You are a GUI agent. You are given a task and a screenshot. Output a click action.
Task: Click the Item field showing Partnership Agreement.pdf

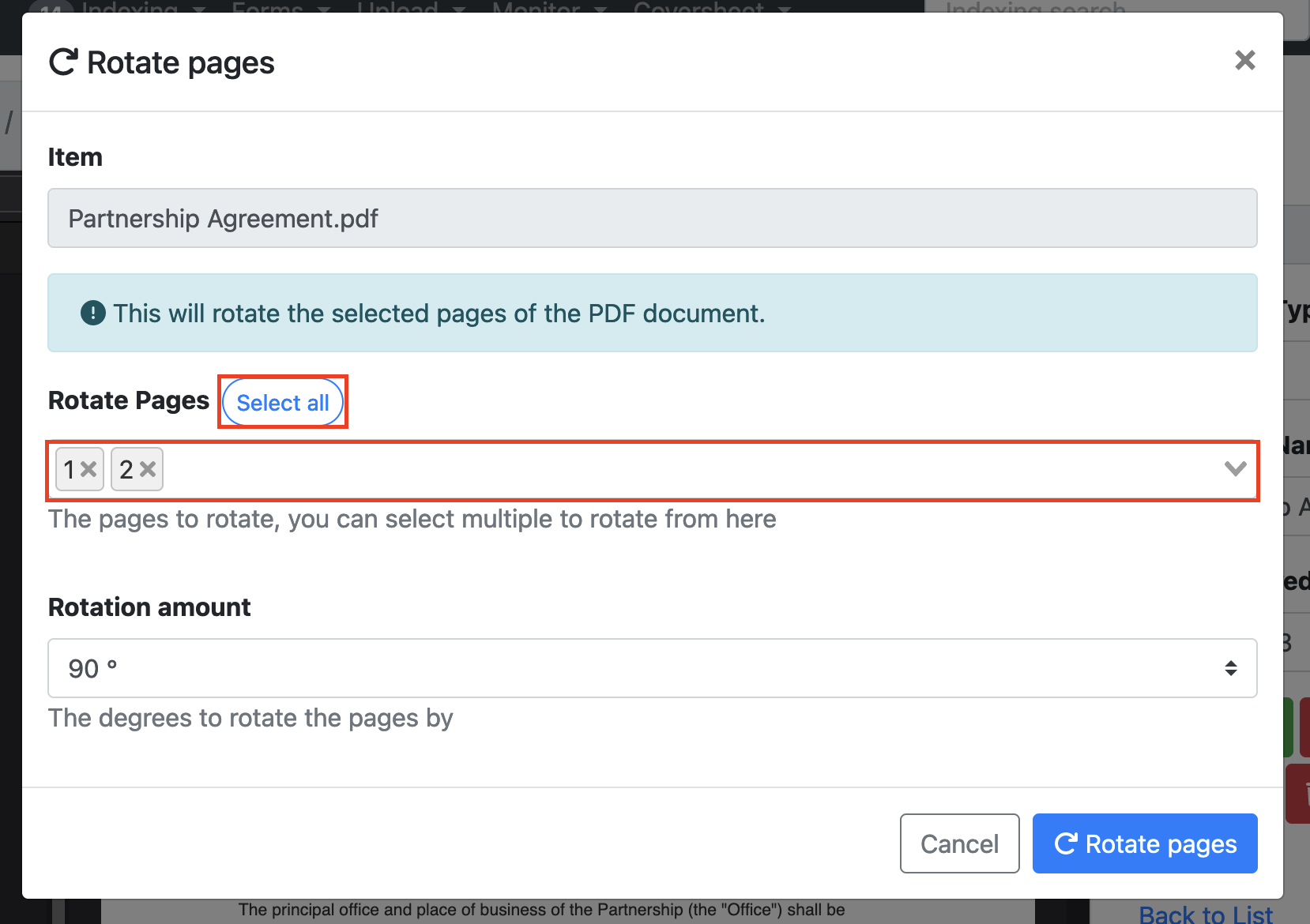click(x=652, y=218)
